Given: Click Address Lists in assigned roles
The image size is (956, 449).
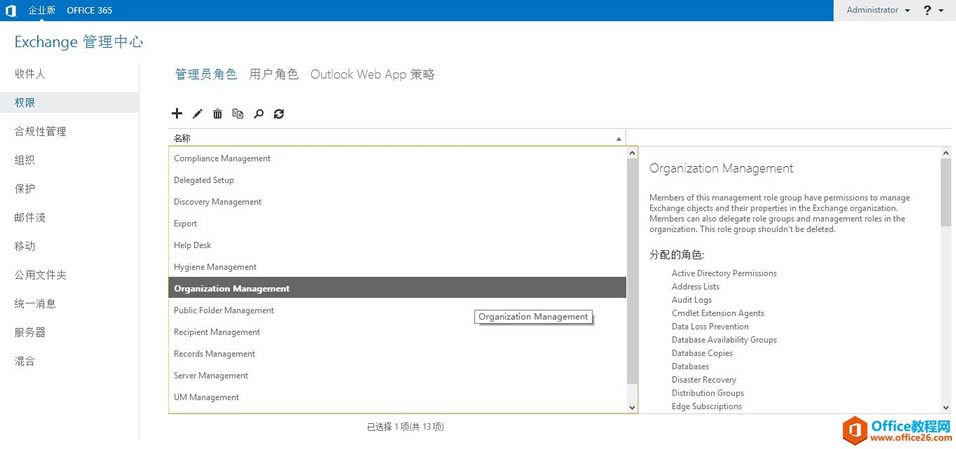Looking at the screenshot, I should tap(696, 287).
